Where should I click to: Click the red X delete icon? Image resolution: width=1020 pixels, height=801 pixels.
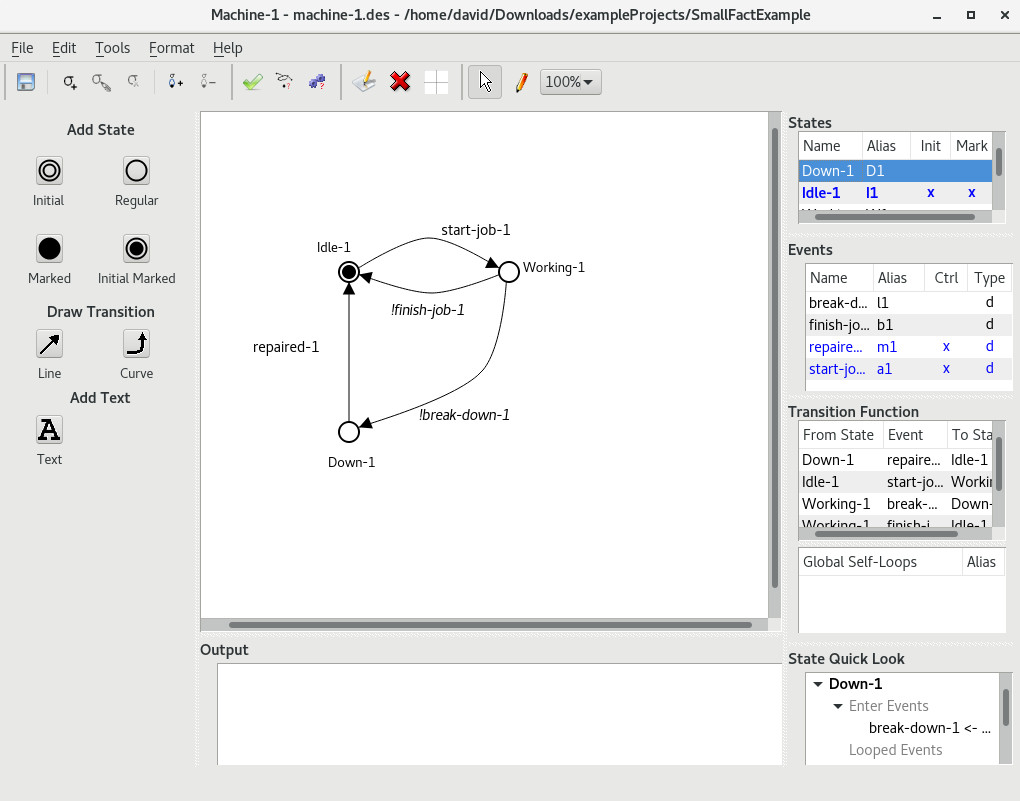tap(400, 82)
